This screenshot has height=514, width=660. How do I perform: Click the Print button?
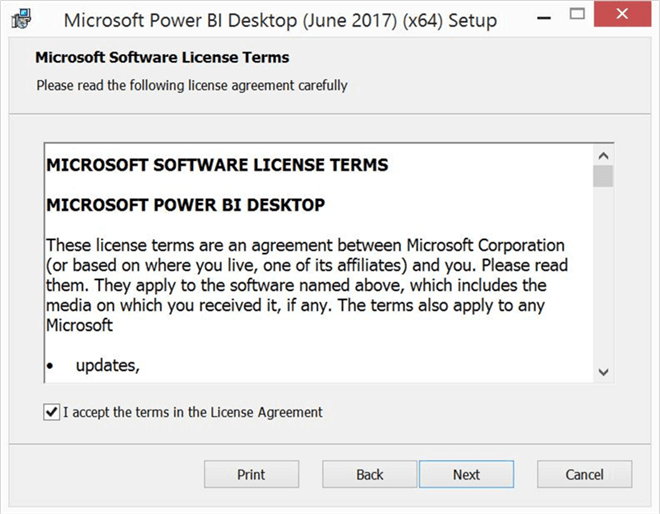251,474
